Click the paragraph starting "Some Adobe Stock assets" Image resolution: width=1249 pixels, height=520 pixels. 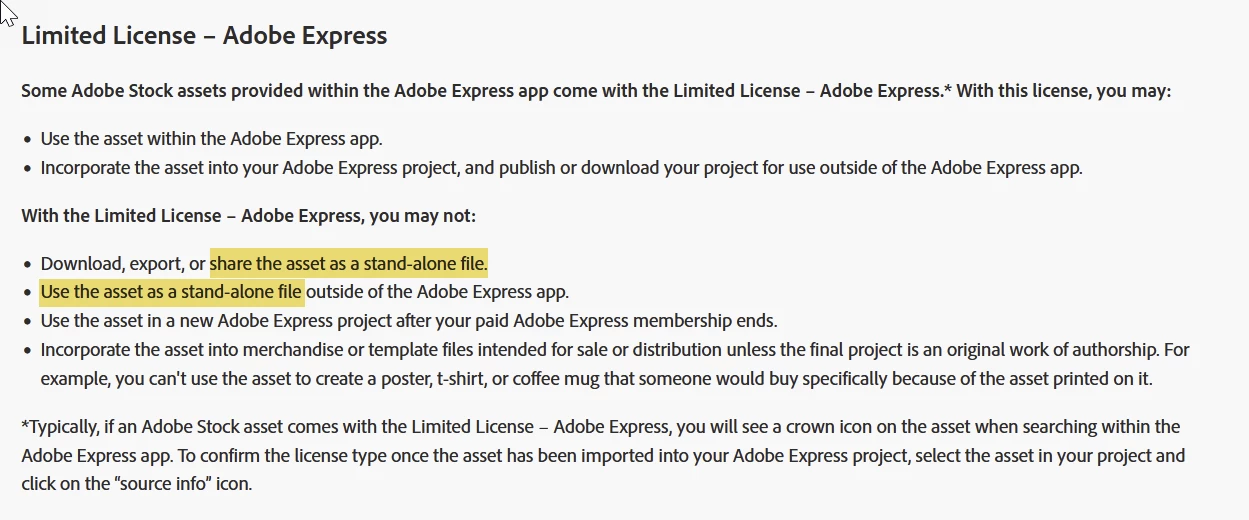click(x=480, y=91)
